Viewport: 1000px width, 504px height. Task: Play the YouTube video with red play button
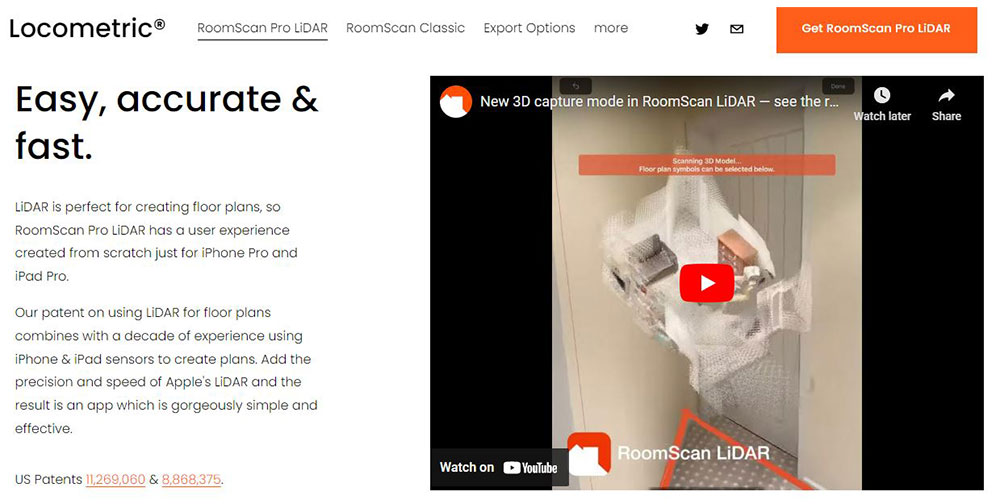pos(707,283)
